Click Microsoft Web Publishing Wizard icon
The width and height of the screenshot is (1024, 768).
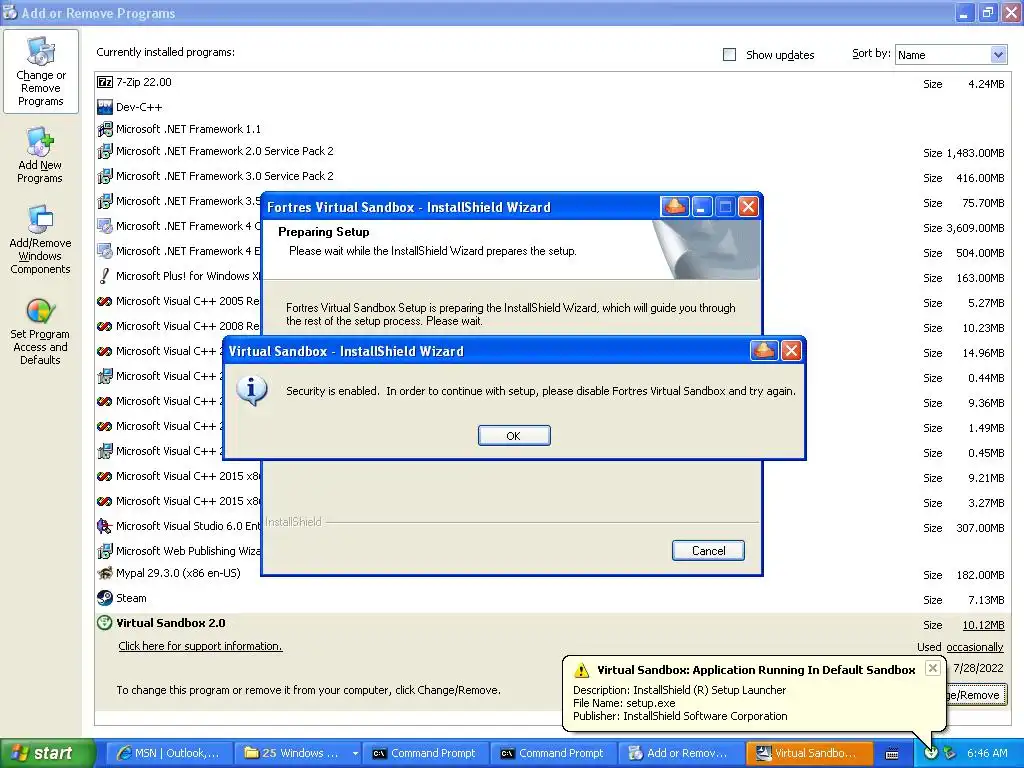[x=104, y=551]
